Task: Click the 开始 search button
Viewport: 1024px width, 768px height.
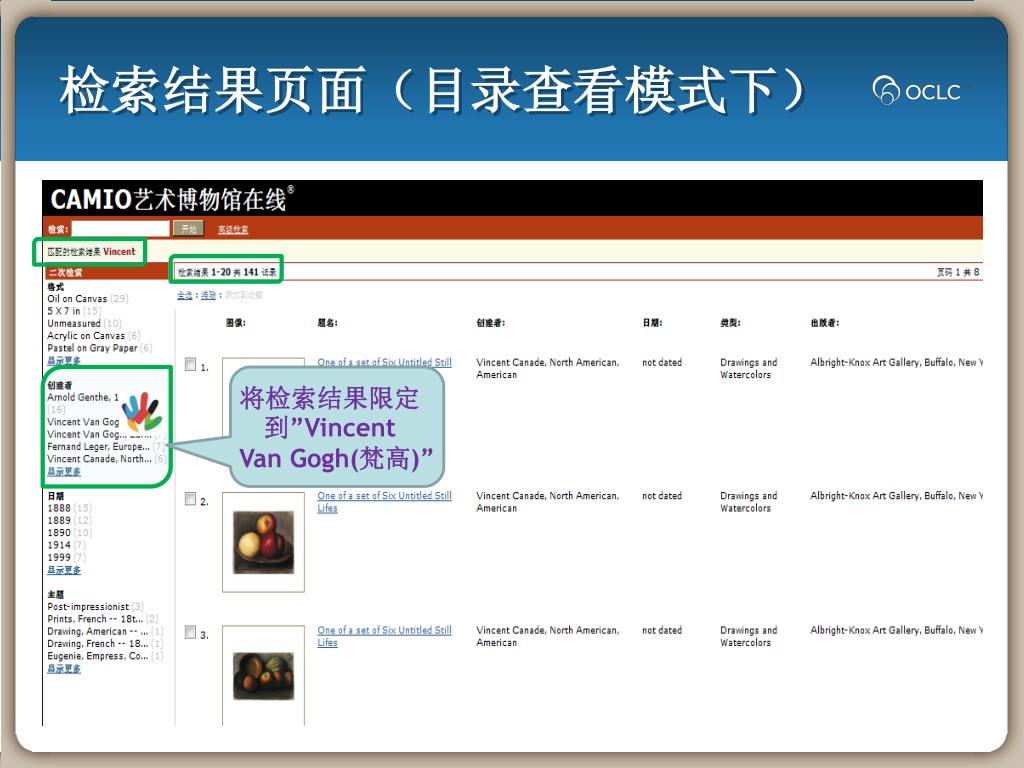Action: pos(189,229)
